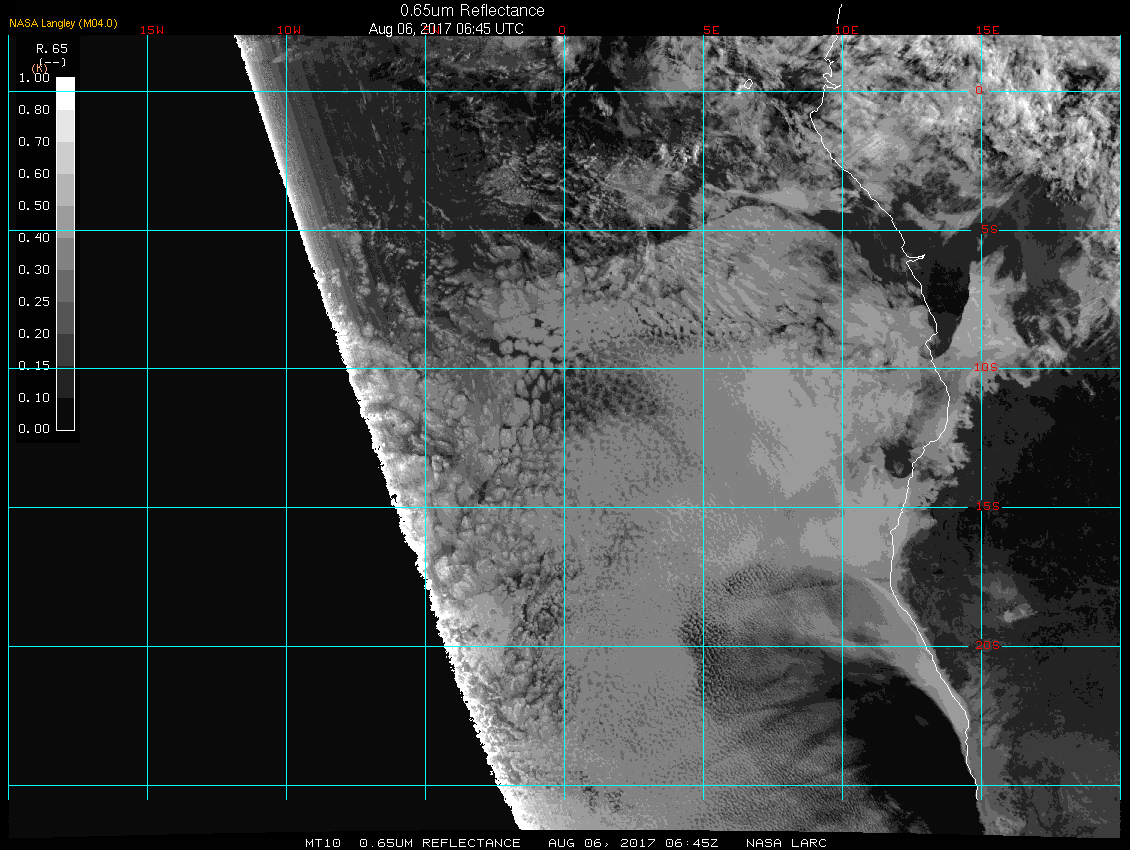Click the 0.70 colorbar value
The height and width of the screenshot is (850, 1130).
[34, 142]
